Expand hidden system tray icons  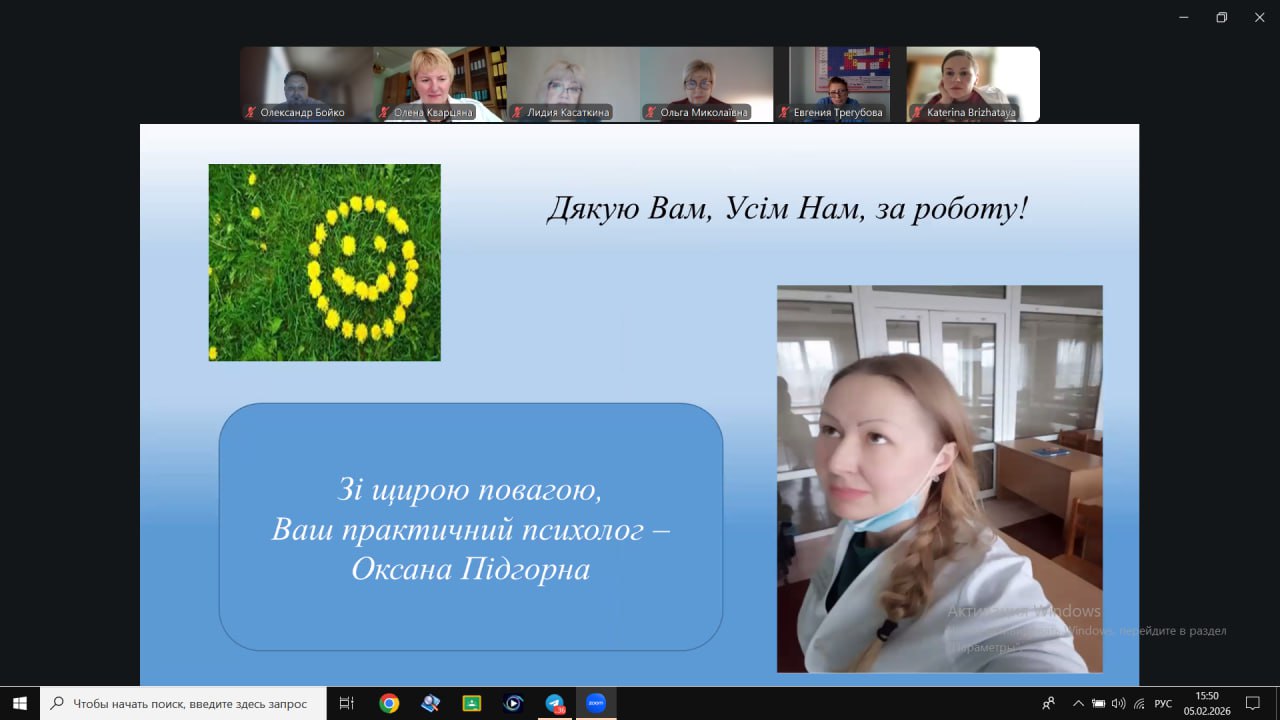pos(1078,703)
